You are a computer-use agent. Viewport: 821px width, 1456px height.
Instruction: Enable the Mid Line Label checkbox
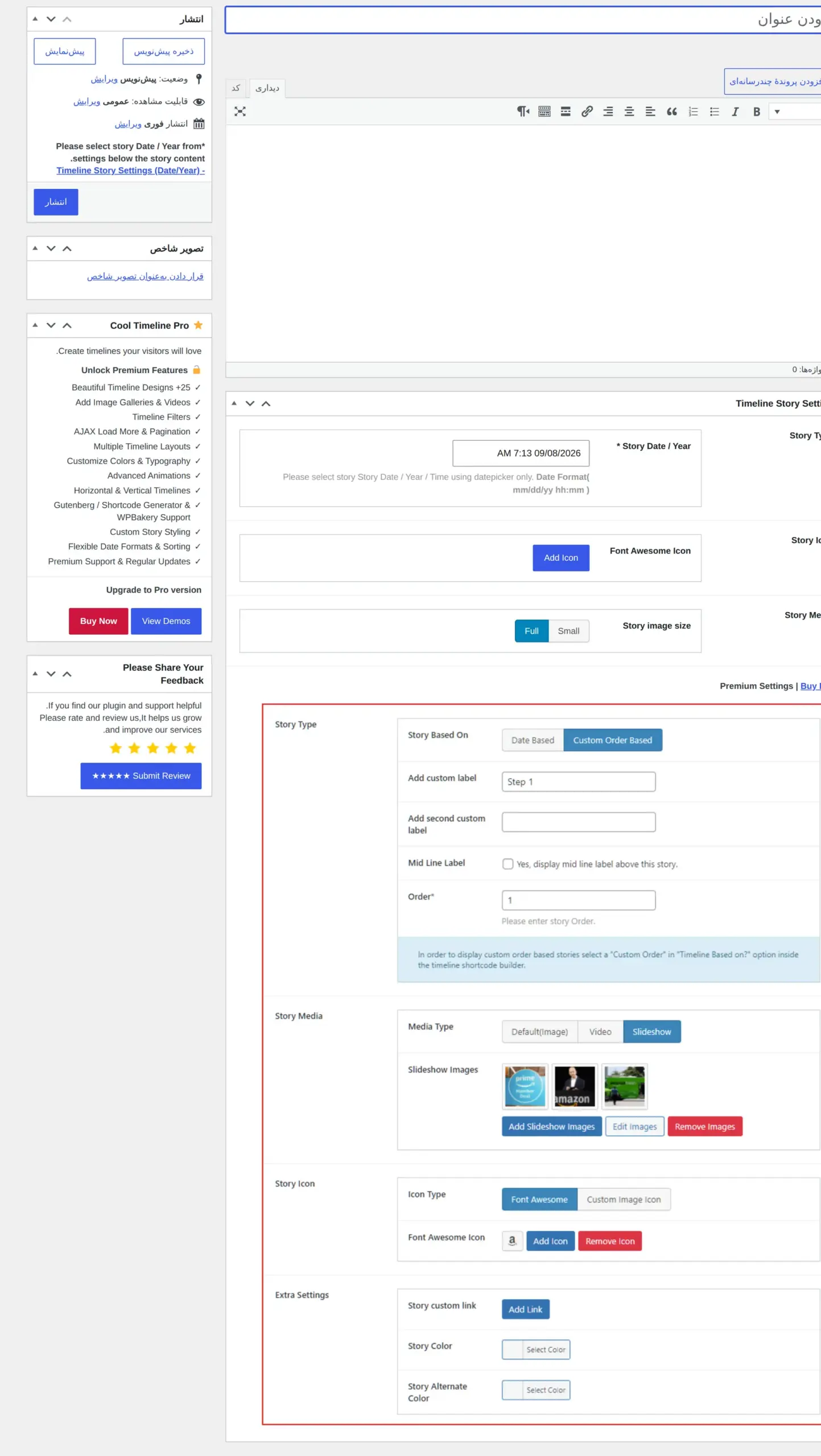pos(508,863)
